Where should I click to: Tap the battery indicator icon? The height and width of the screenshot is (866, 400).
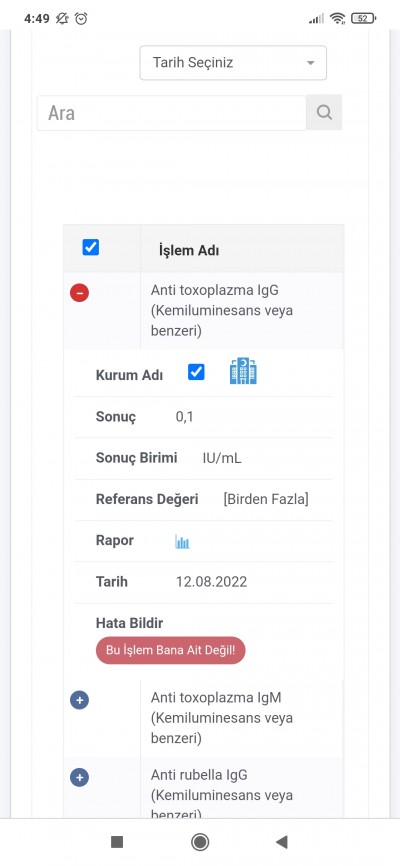pyautogui.click(x=364, y=18)
